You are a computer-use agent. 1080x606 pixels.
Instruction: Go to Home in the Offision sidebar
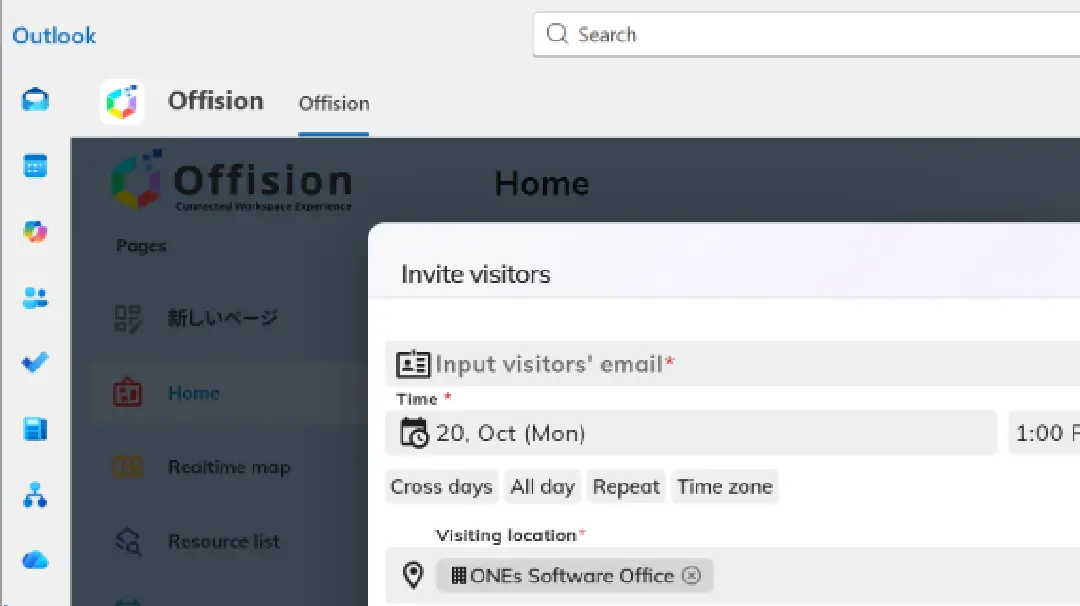click(193, 393)
